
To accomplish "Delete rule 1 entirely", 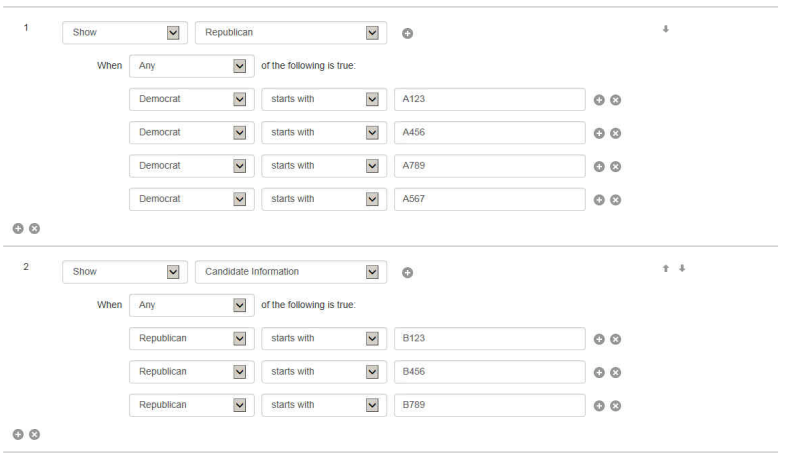I will [x=34, y=229].
